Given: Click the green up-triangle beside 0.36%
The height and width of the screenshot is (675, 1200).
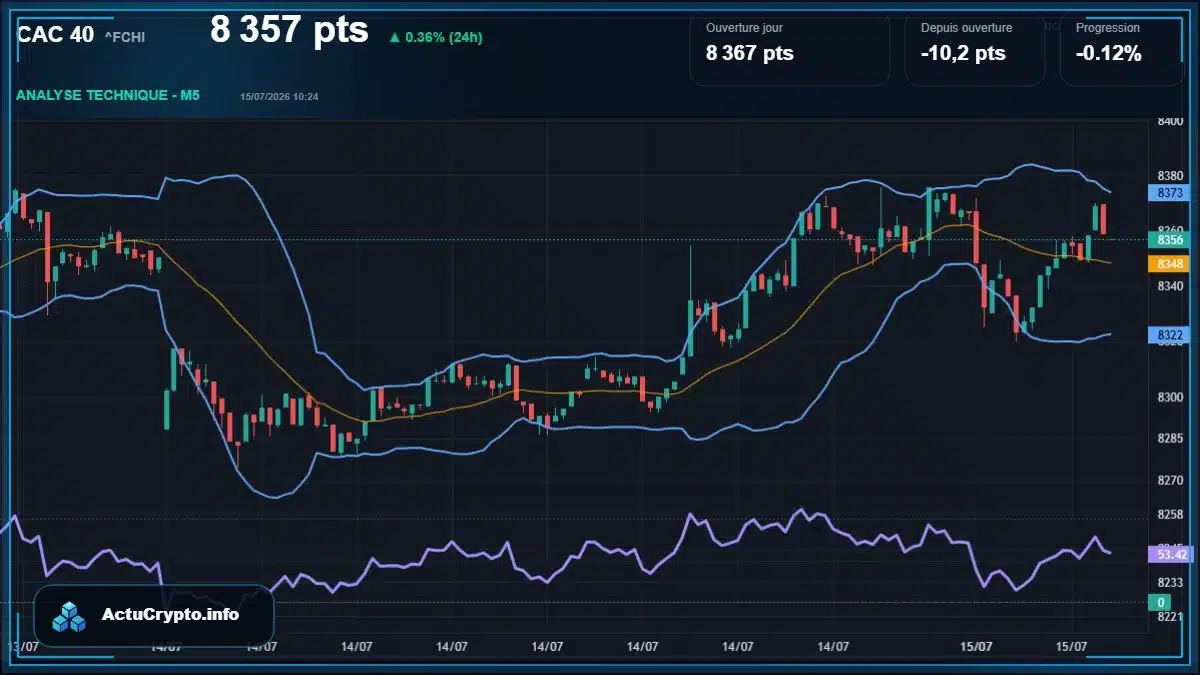Looking at the screenshot, I should pyautogui.click(x=395, y=38).
